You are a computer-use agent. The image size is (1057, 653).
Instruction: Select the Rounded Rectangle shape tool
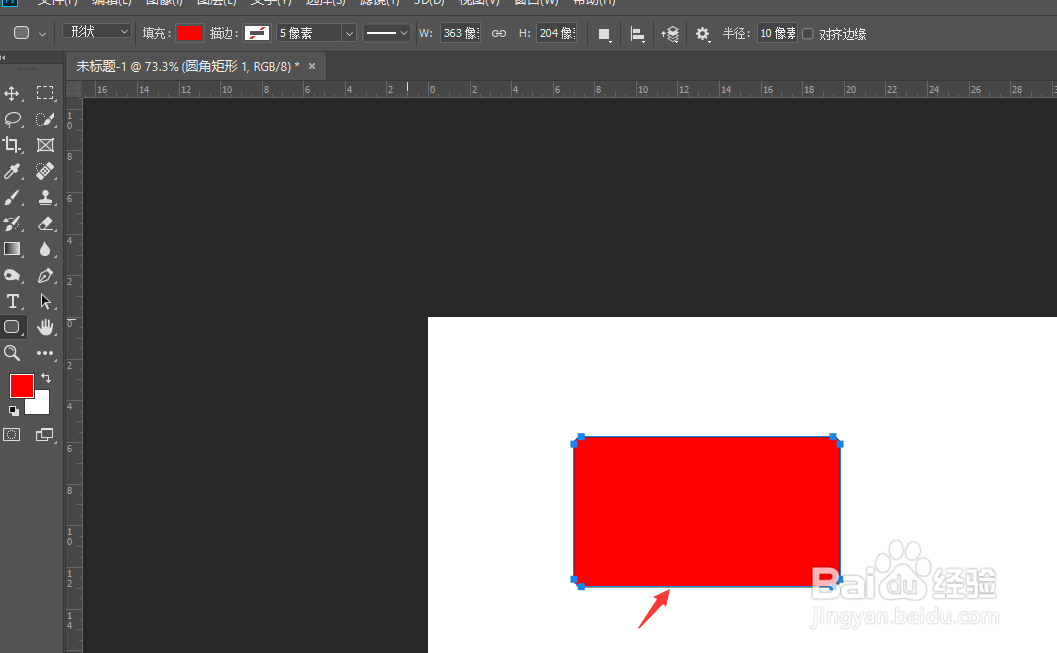coord(12,327)
